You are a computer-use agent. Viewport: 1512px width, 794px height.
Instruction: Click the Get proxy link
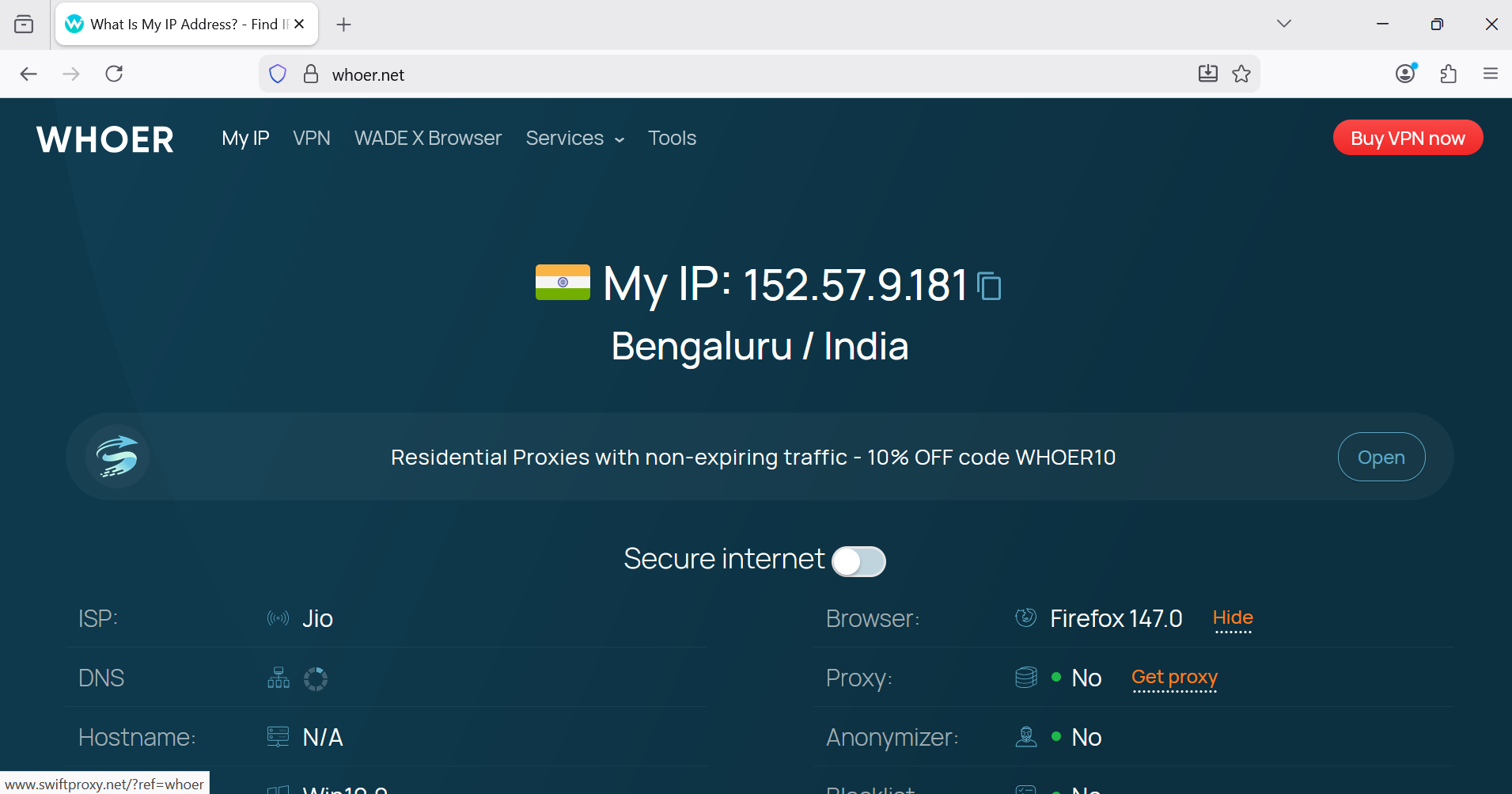coord(1174,678)
